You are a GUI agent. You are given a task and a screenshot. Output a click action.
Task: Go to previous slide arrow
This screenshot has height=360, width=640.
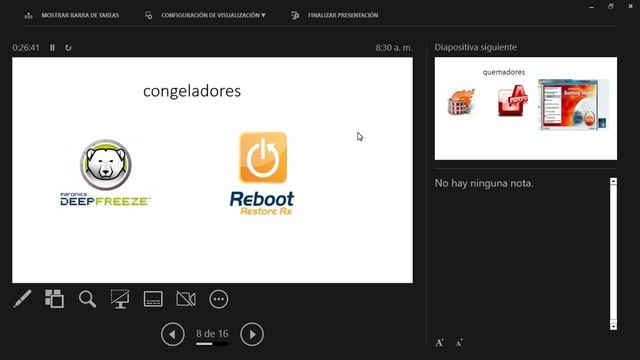(x=173, y=334)
